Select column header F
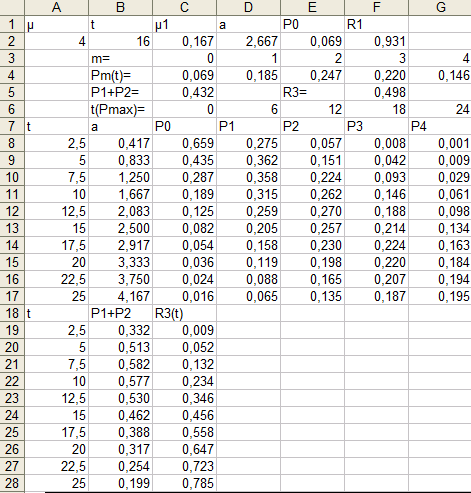Image resolution: width=471 pixels, height=493 pixels. pyautogui.click(x=376, y=7)
